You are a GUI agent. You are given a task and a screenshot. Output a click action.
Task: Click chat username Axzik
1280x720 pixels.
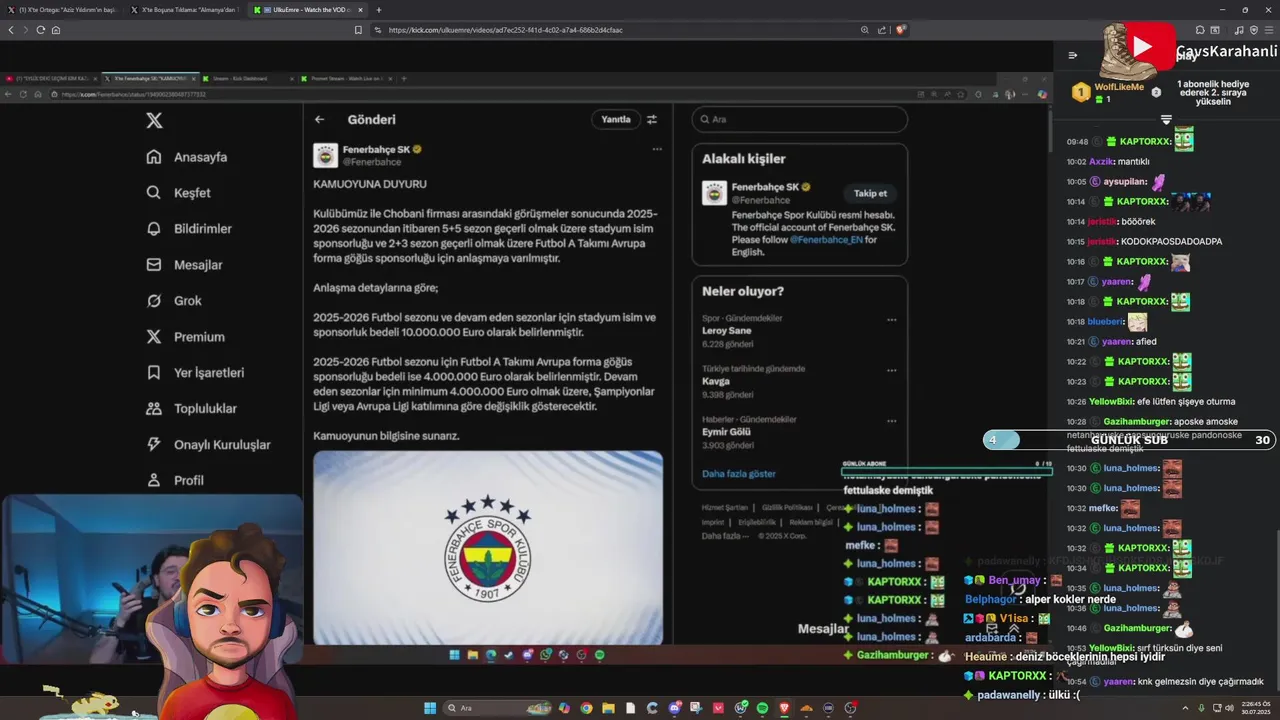click(1101, 162)
